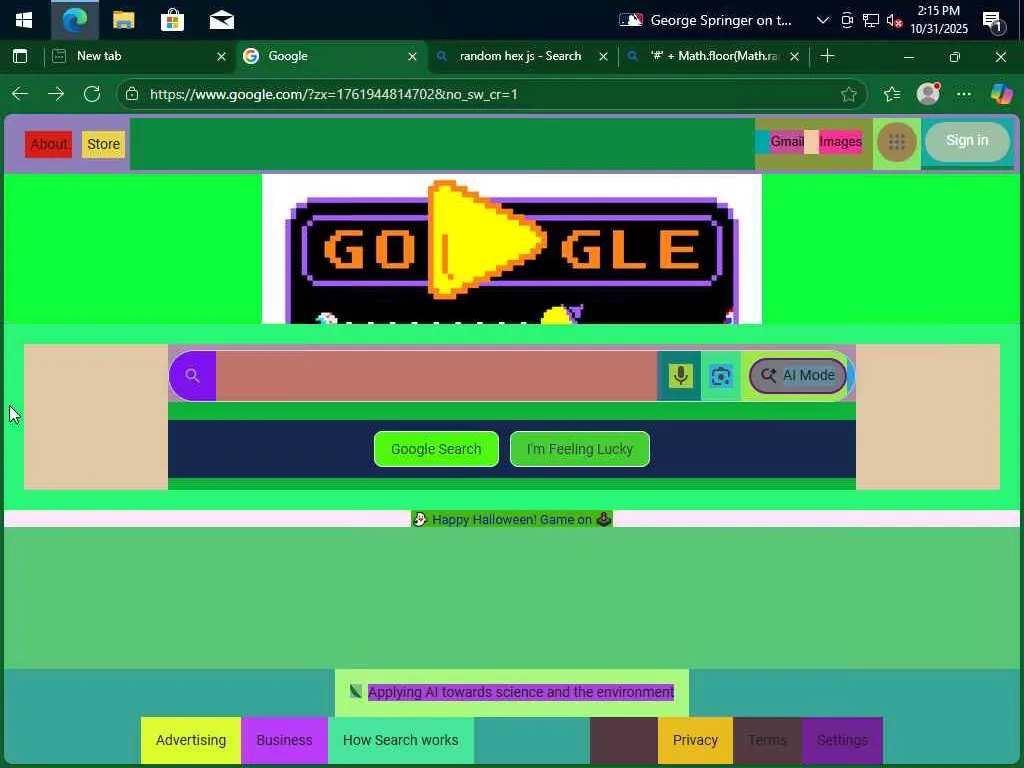
Task: Open the Store link
Action: [x=103, y=144]
